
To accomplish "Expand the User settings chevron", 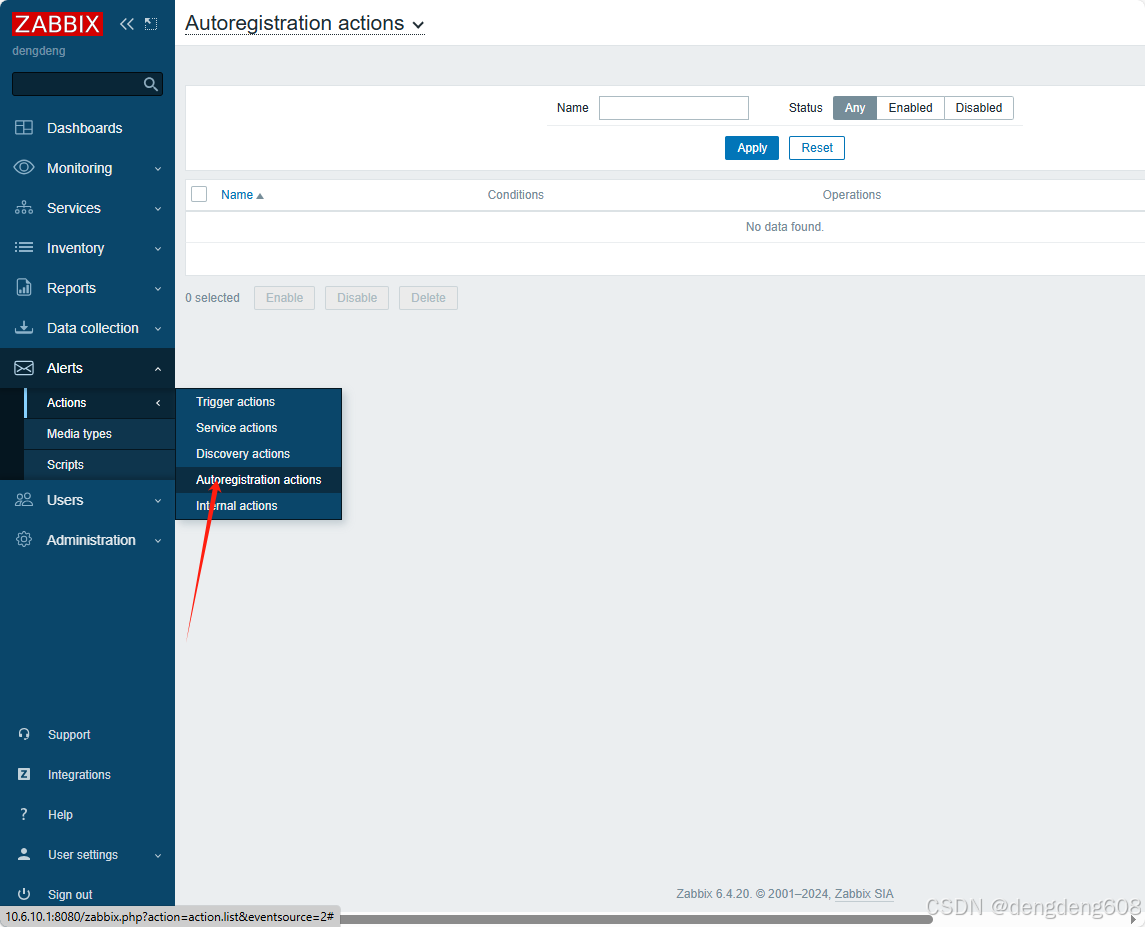I will tap(158, 855).
